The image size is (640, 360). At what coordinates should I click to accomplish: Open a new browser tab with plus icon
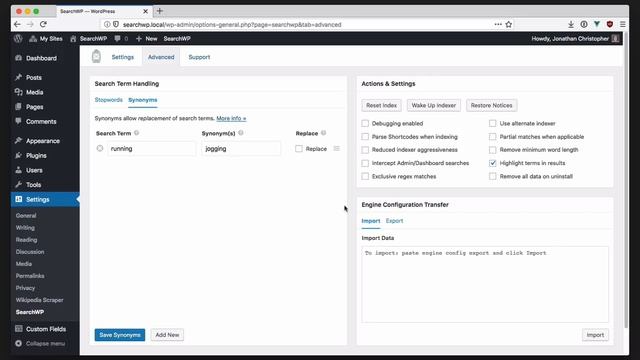point(160,11)
